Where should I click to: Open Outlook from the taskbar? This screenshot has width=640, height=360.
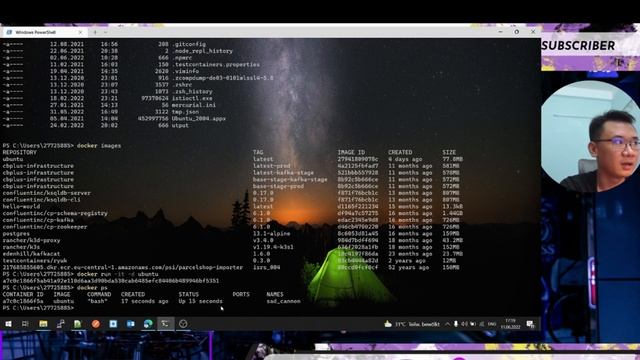(131, 324)
